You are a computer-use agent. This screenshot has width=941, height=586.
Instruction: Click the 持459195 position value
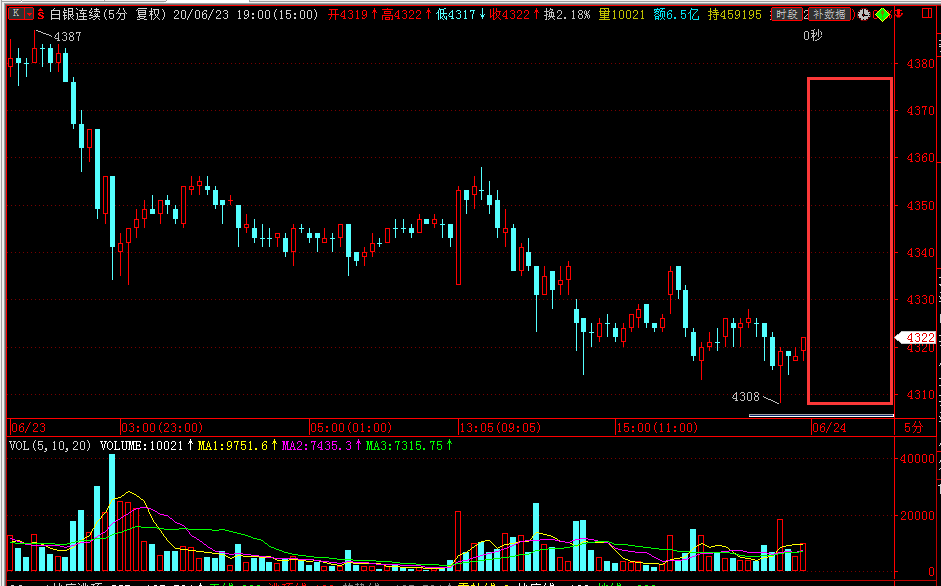[x=735, y=14]
